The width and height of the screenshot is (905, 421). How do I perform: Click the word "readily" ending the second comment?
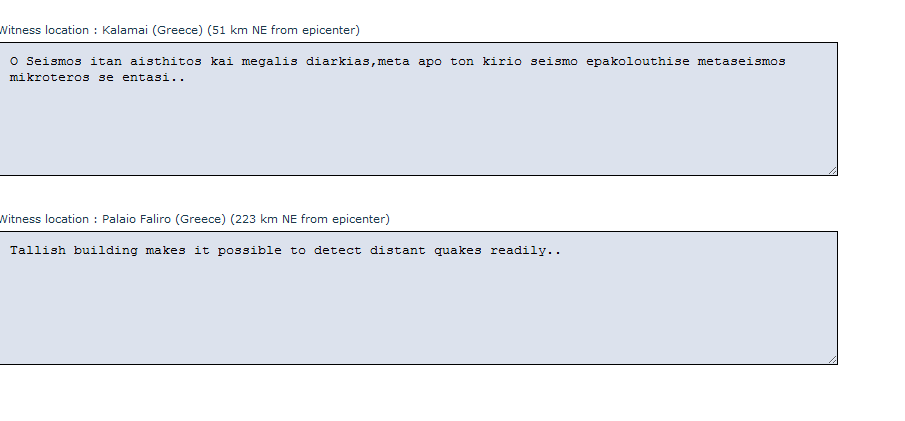coord(518,251)
